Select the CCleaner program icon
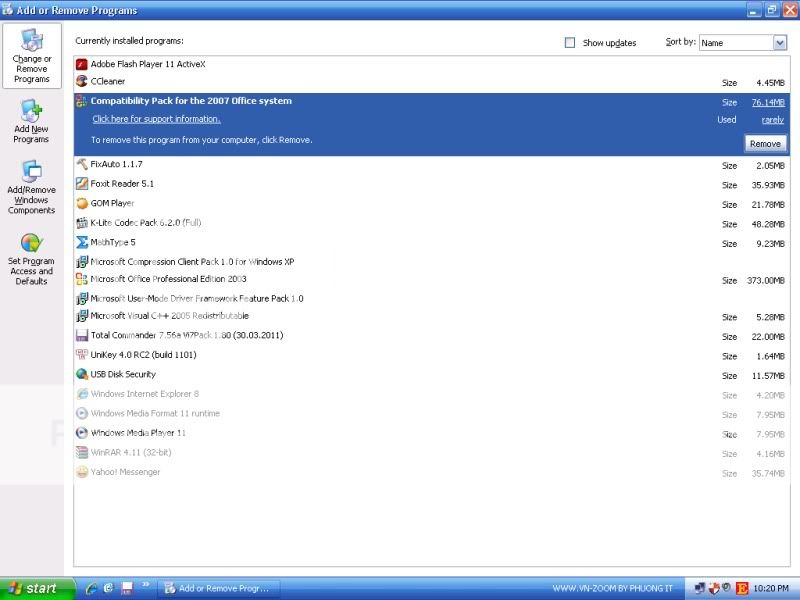This screenshot has width=800, height=600. [82, 81]
